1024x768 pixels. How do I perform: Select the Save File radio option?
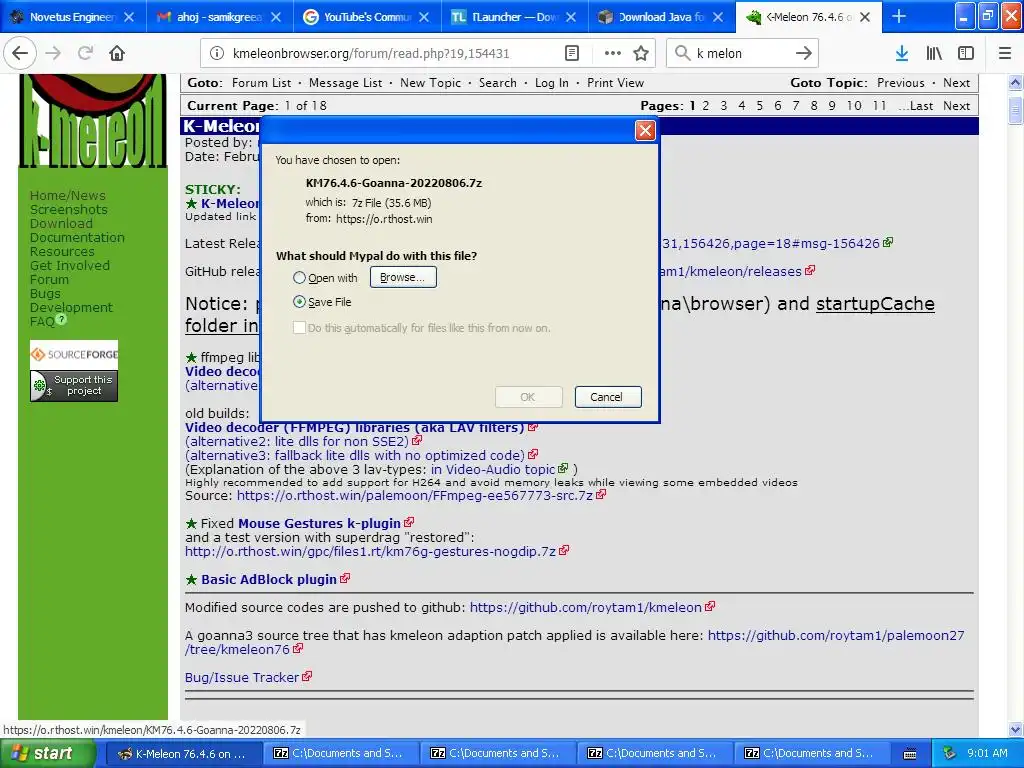[299, 302]
